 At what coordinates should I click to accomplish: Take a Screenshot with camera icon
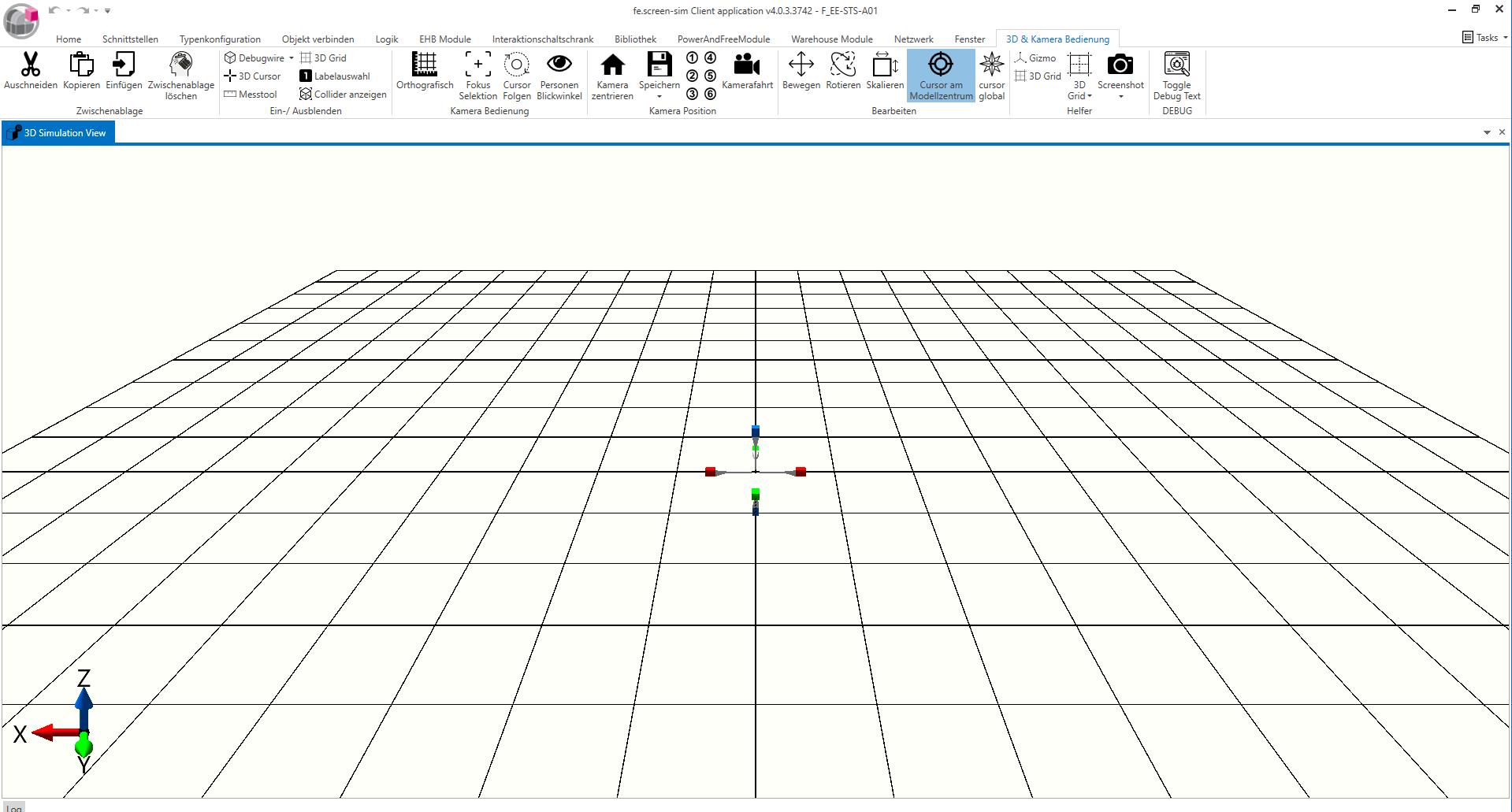click(1120, 65)
